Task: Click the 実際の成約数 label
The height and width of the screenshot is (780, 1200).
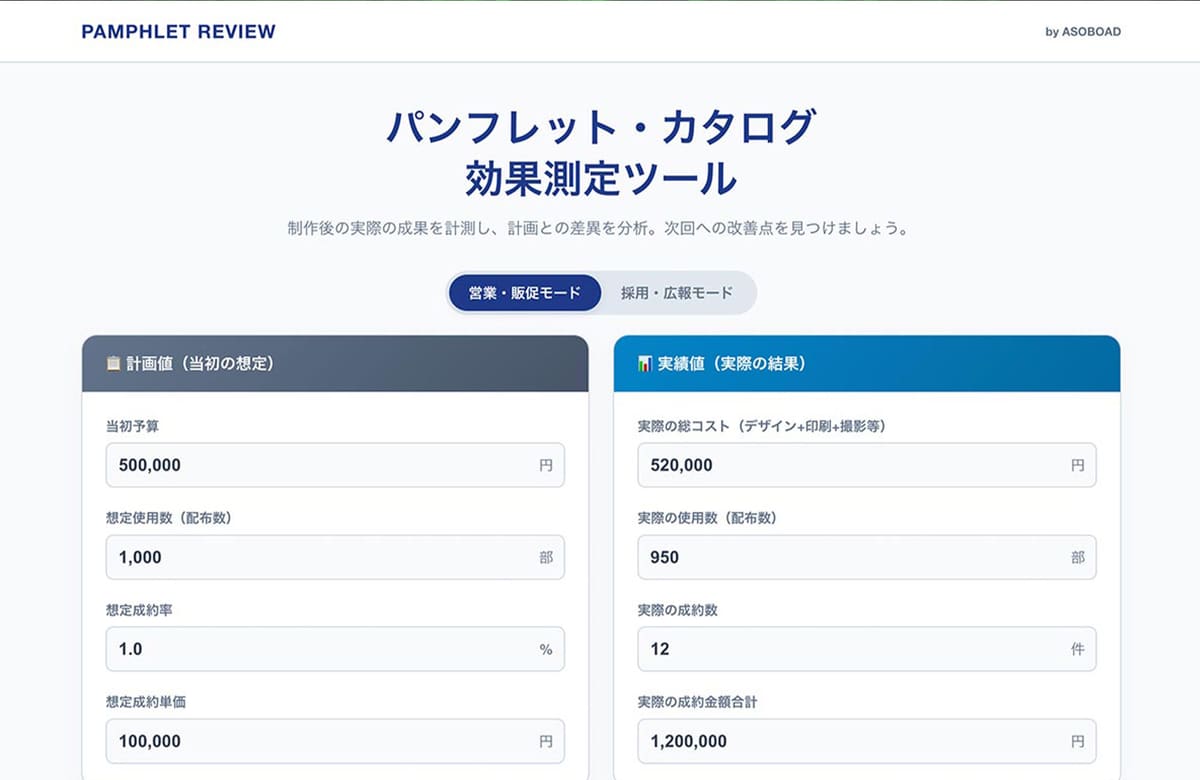Action: pos(677,610)
